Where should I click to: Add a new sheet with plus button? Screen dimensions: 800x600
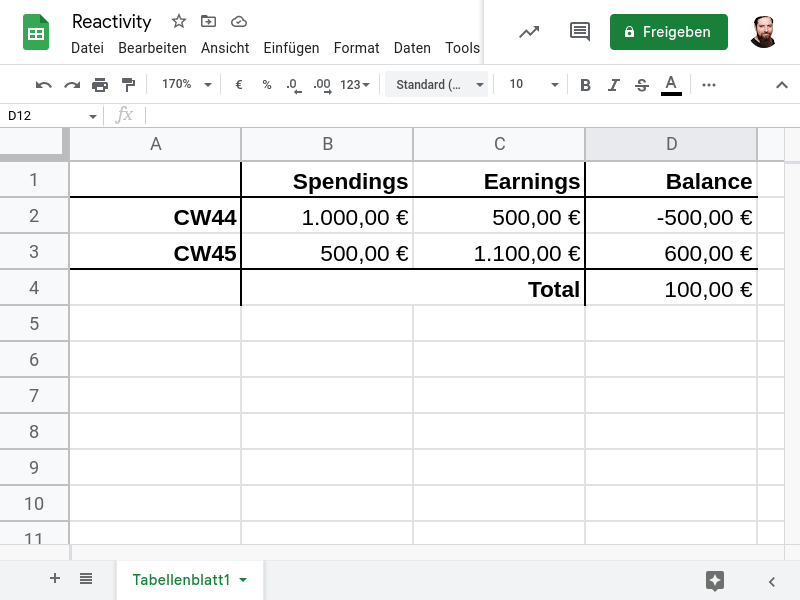[55, 579]
